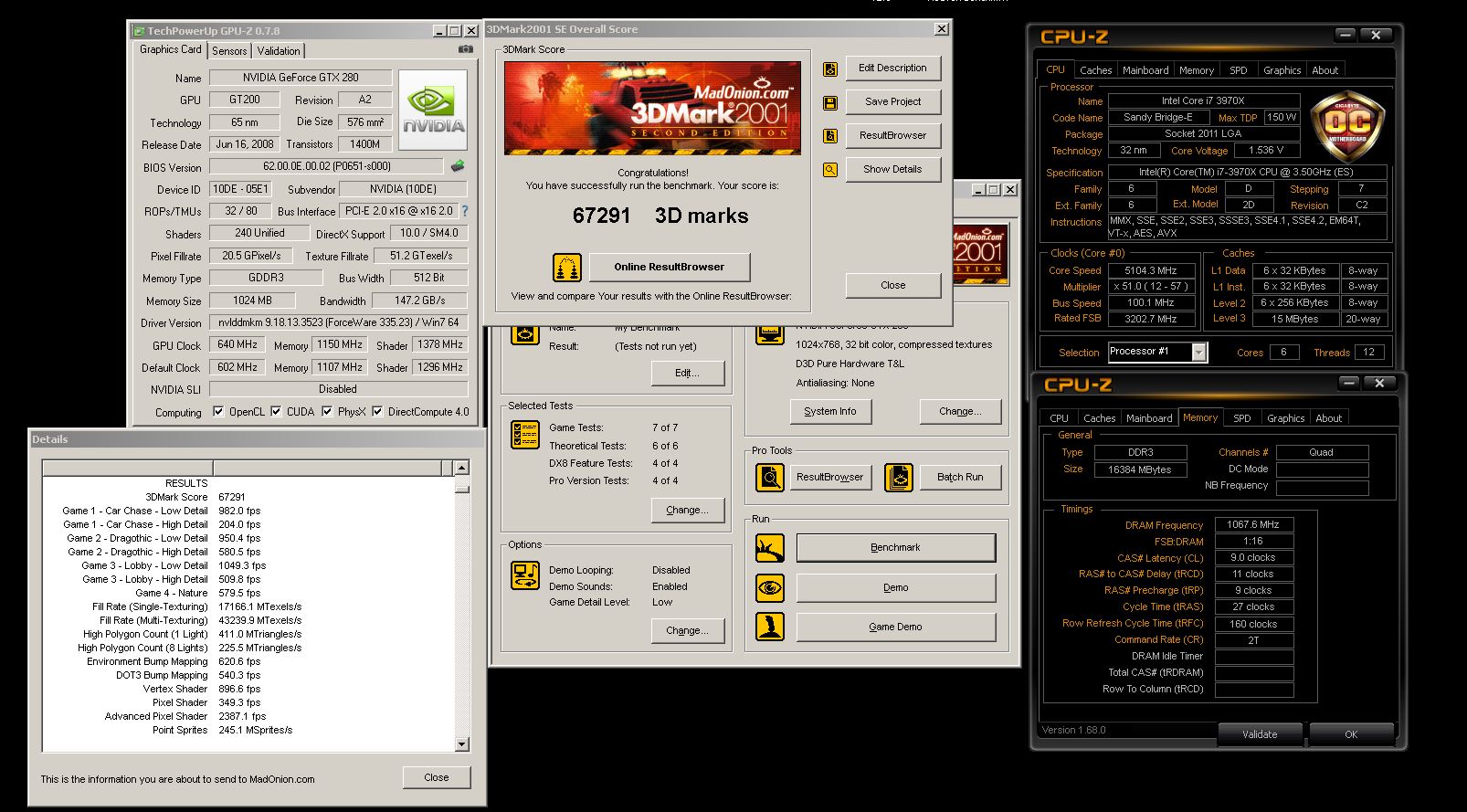This screenshot has width=1467, height=812.
Task: Click the Gigabyte OC motherboard badge in CPU-Z
Action: pyautogui.click(x=1347, y=126)
